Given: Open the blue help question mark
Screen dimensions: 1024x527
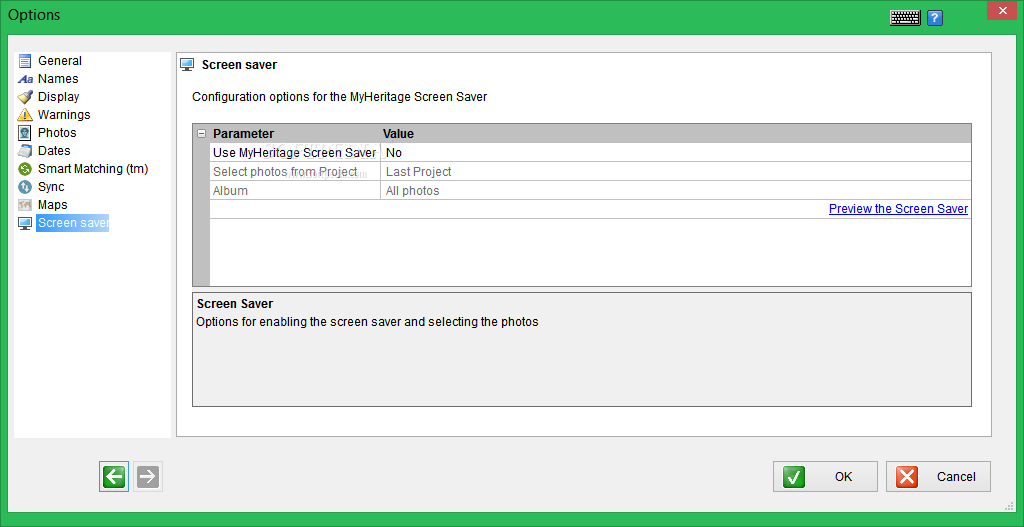Looking at the screenshot, I should [935, 18].
